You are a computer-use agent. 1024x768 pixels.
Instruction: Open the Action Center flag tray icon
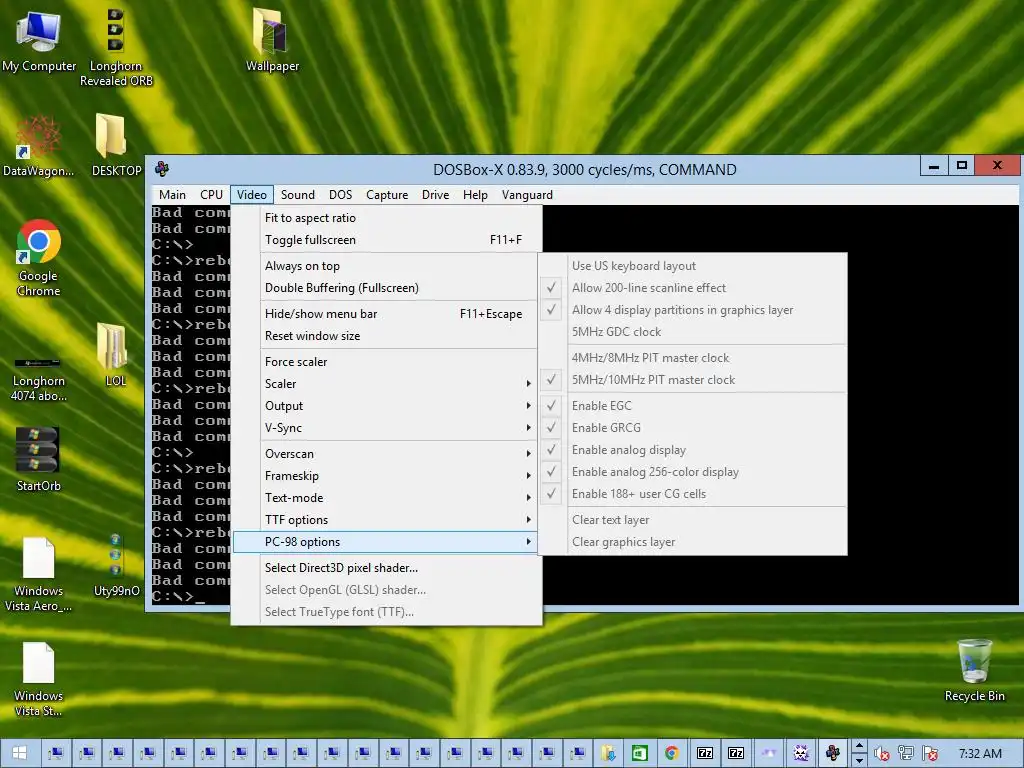pyautogui.click(x=930, y=753)
